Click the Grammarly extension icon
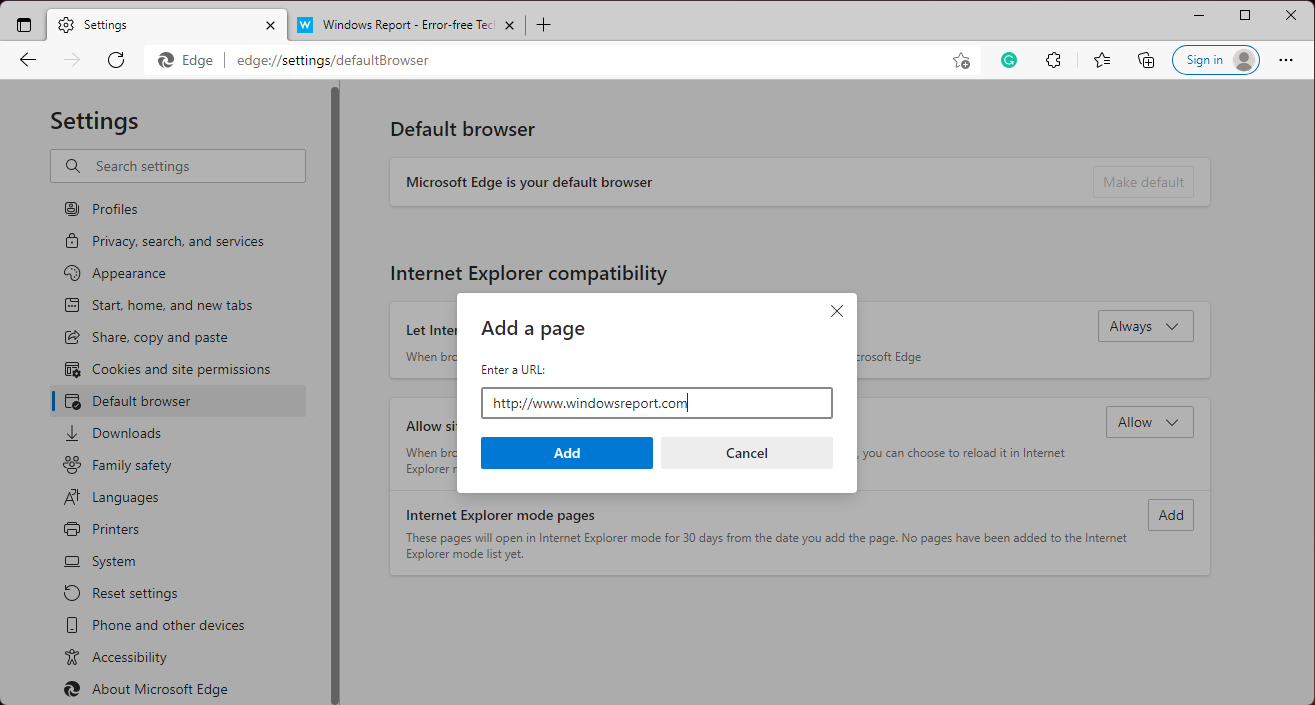Viewport: 1315px width, 705px height. (1008, 60)
